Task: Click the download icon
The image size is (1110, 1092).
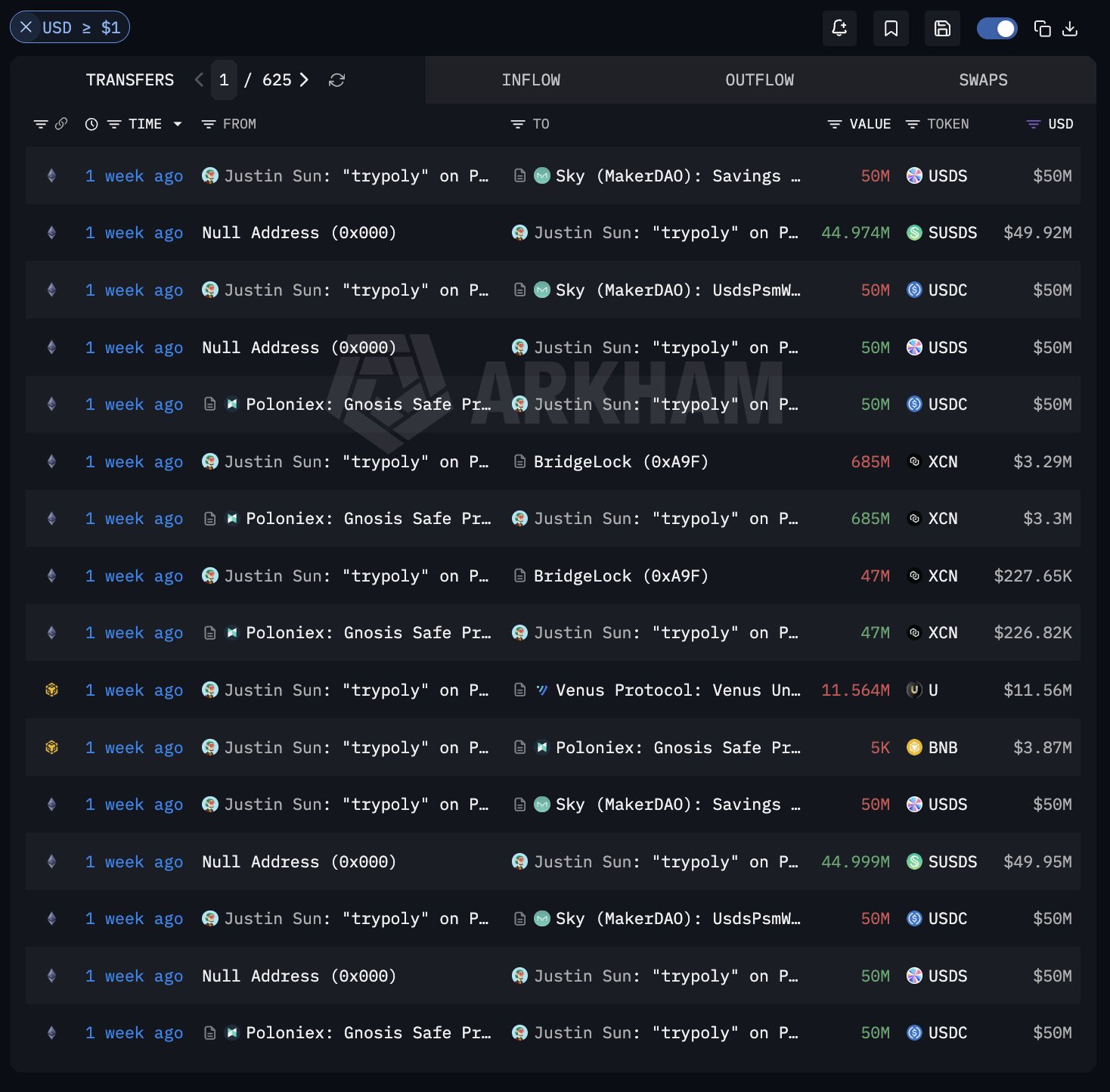Action: tap(1070, 29)
